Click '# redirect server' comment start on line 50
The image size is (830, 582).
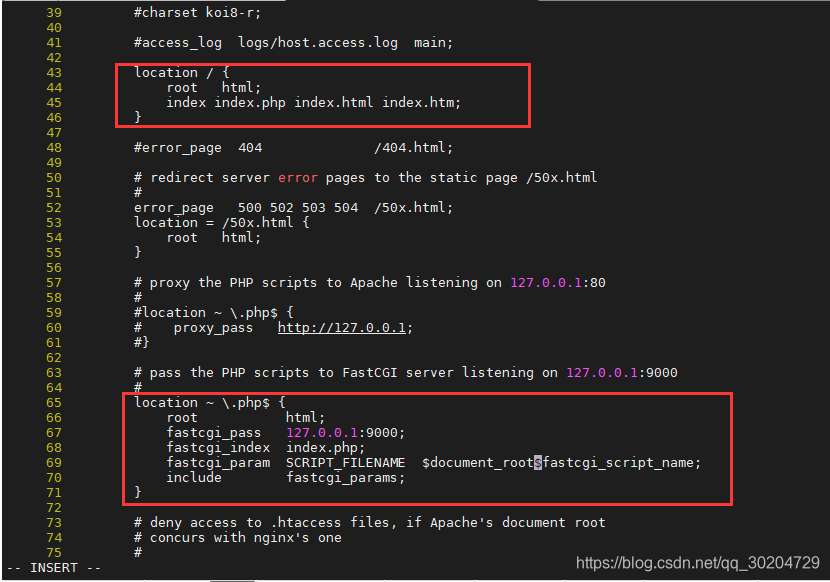[x=202, y=178]
